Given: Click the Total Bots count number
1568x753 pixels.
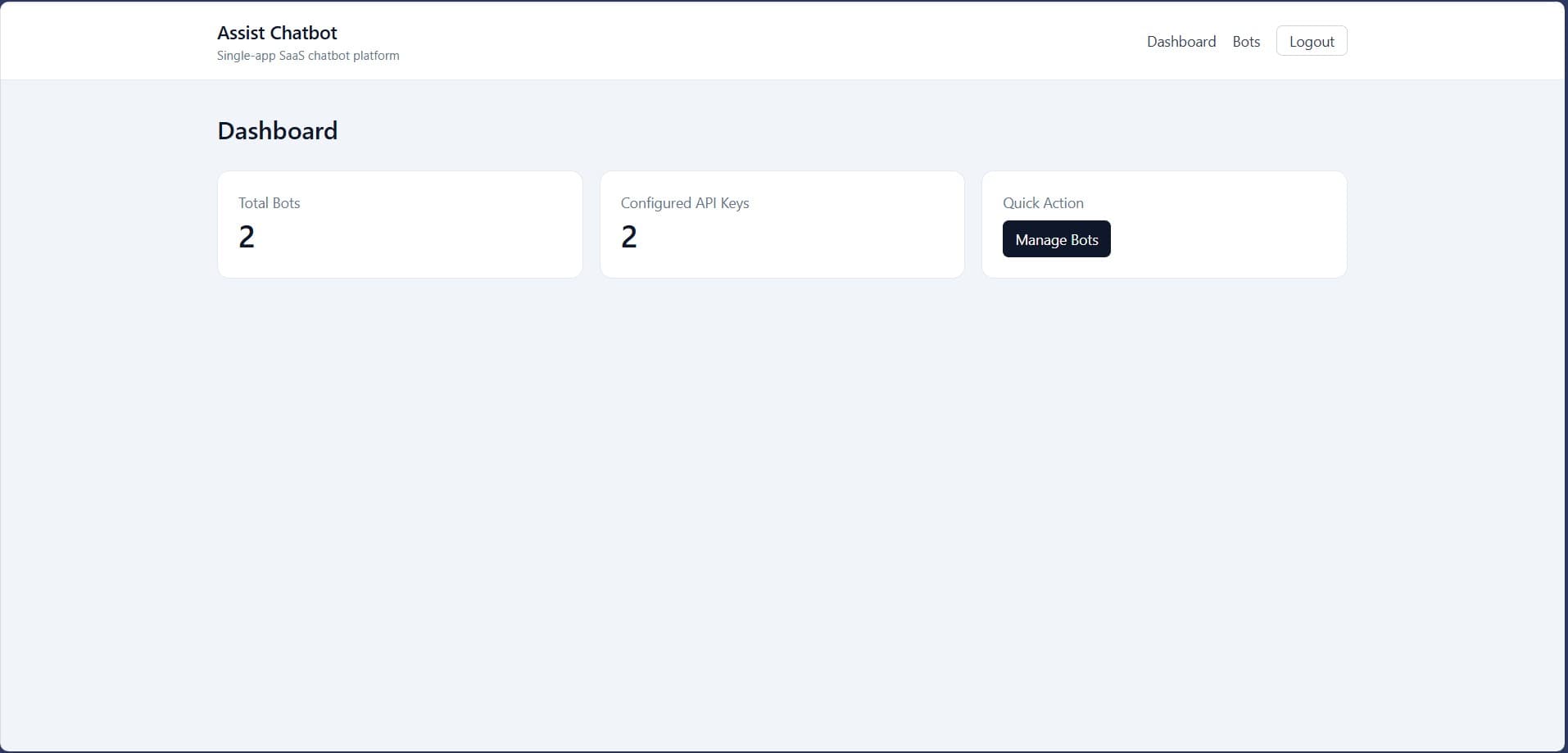Looking at the screenshot, I should point(247,237).
